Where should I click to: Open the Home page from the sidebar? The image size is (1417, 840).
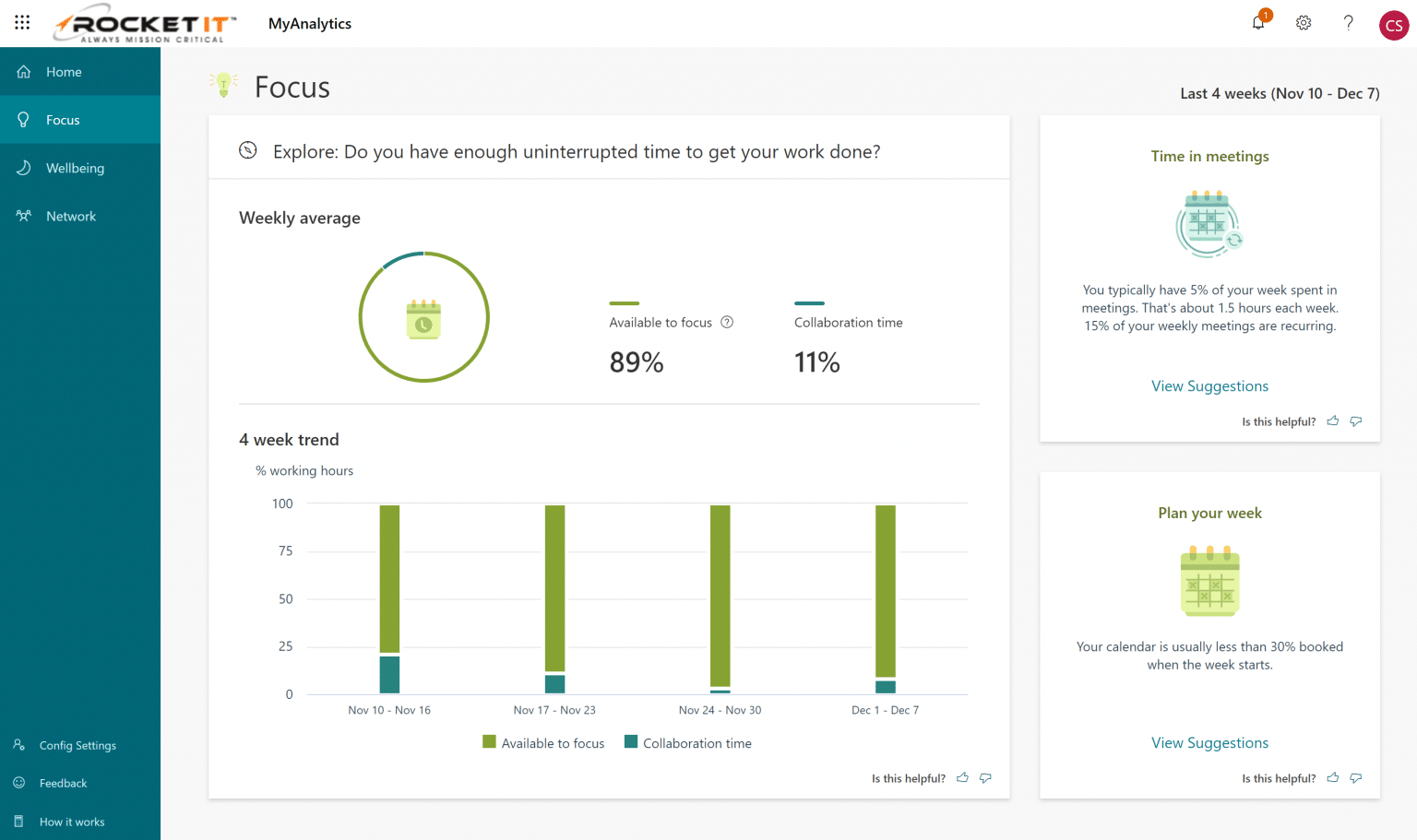(64, 71)
